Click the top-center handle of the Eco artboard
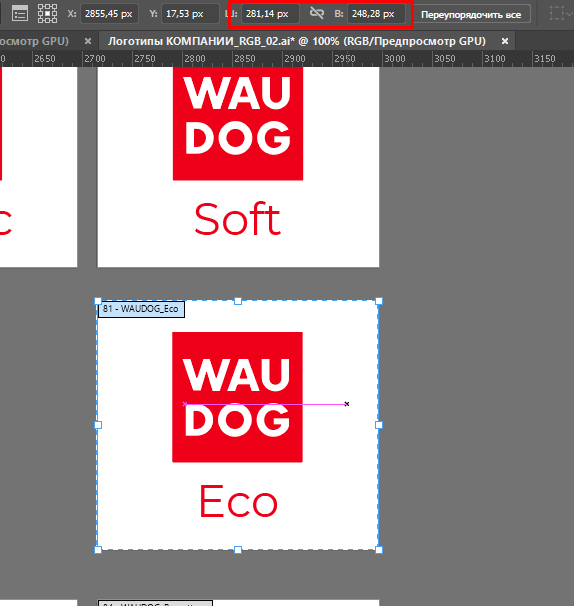574x606 pixels. click(238, 301)
